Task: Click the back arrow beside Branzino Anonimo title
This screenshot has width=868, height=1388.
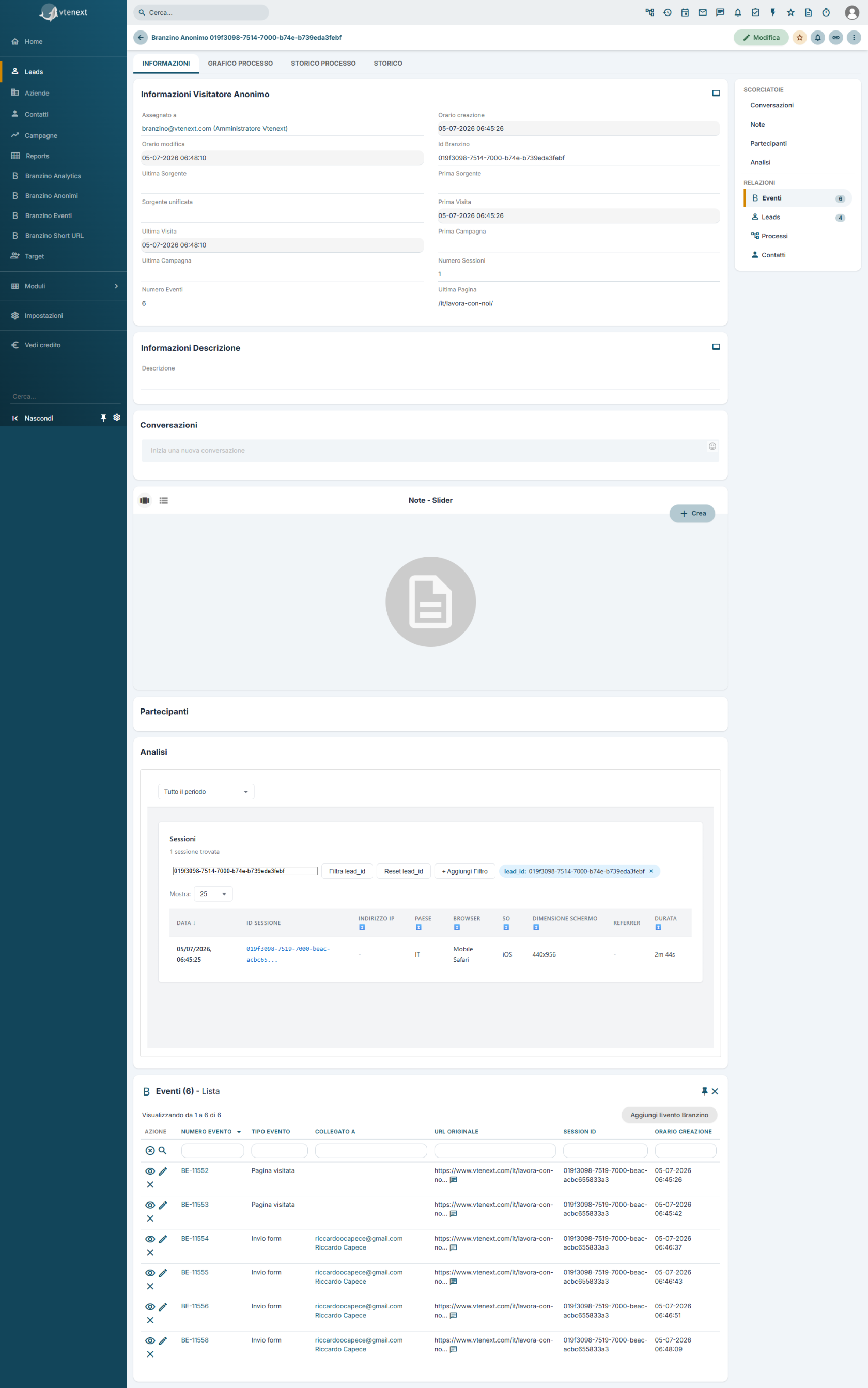Action: pos(141,37)
